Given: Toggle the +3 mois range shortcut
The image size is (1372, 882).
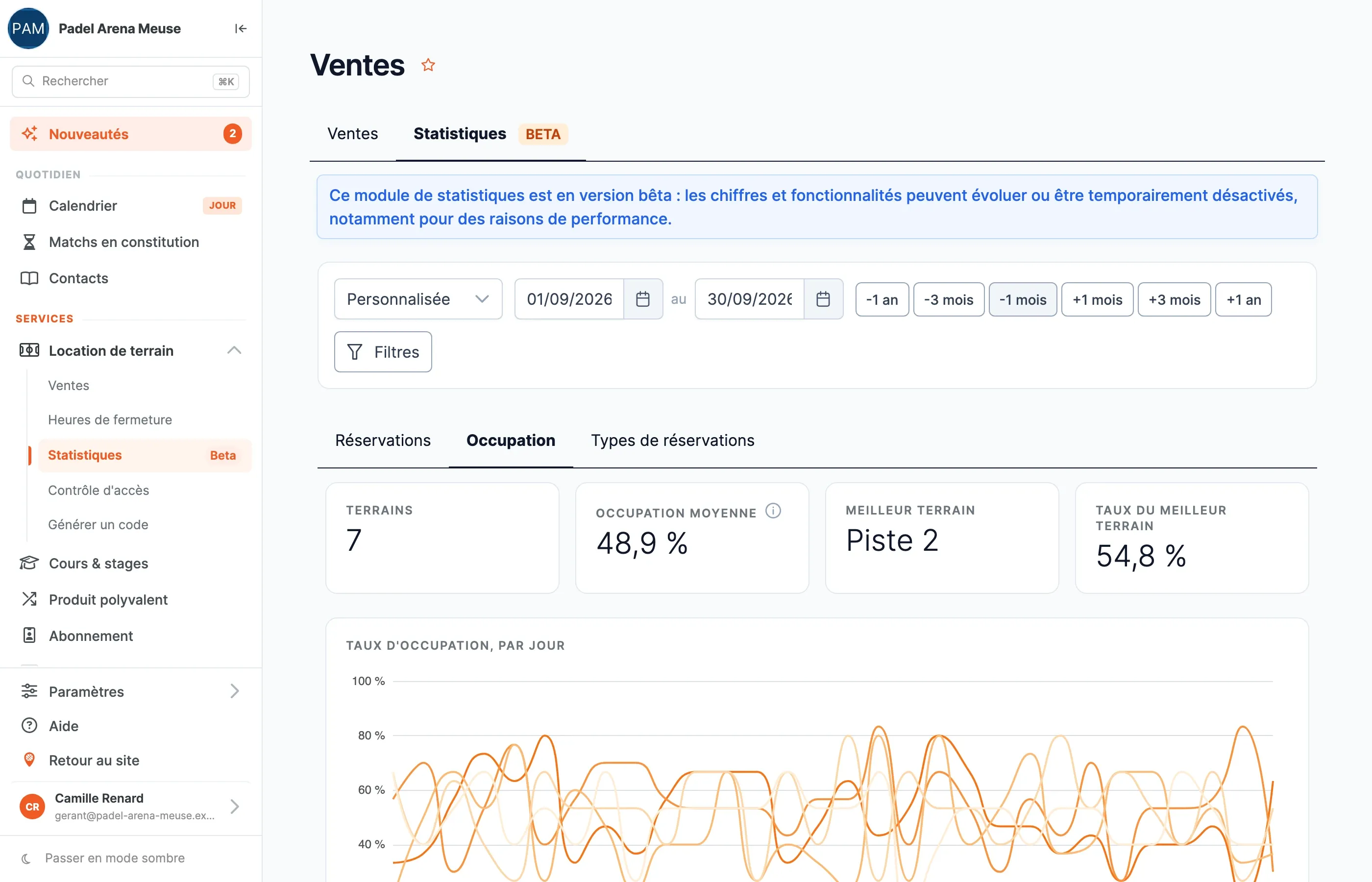Looking at the screenshot, I should point(1174,299).
